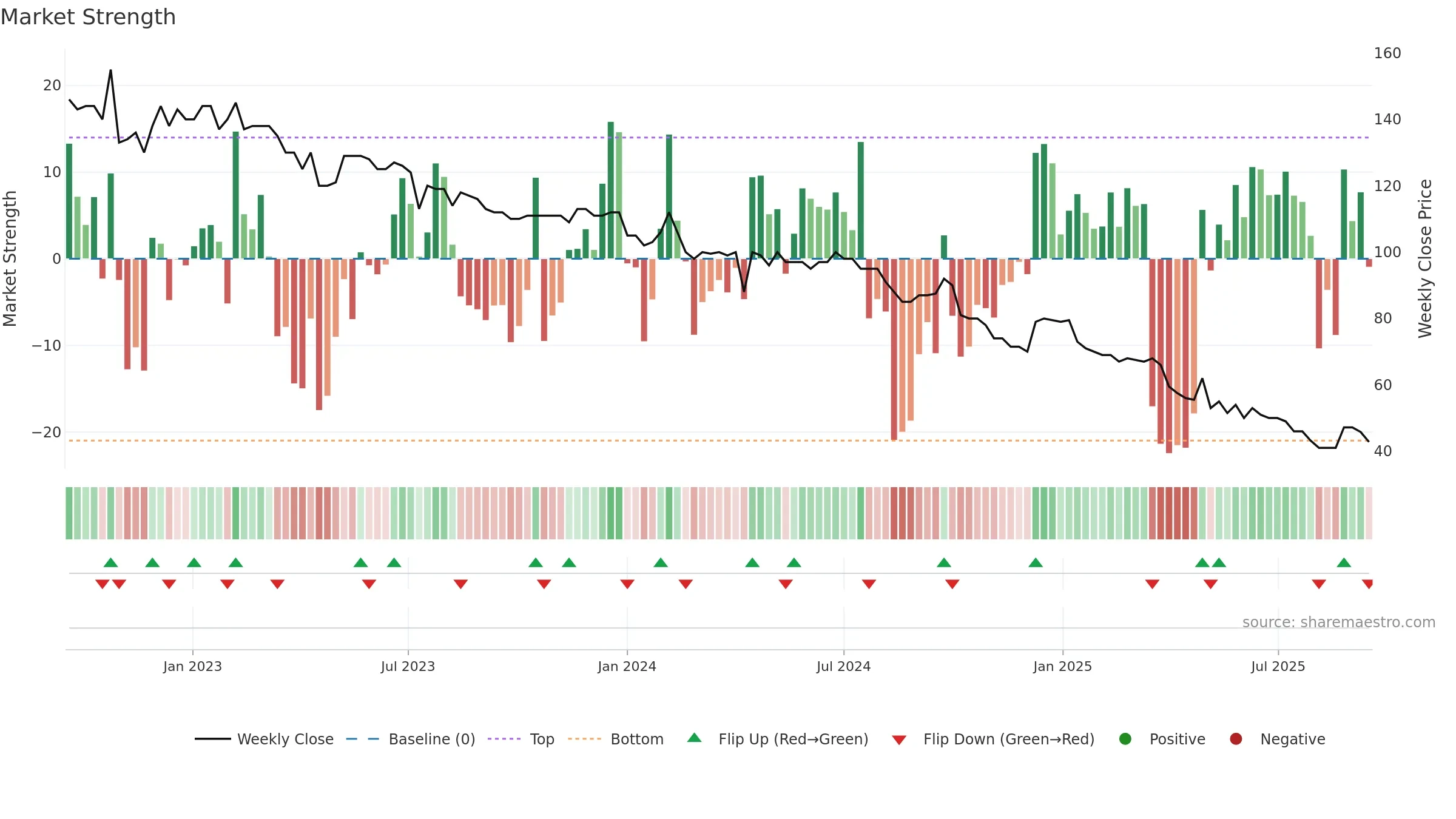Click the 20 left-axis strength tick
The image size is (1456, 819).
pyautogui.click(x=52, y=86)
